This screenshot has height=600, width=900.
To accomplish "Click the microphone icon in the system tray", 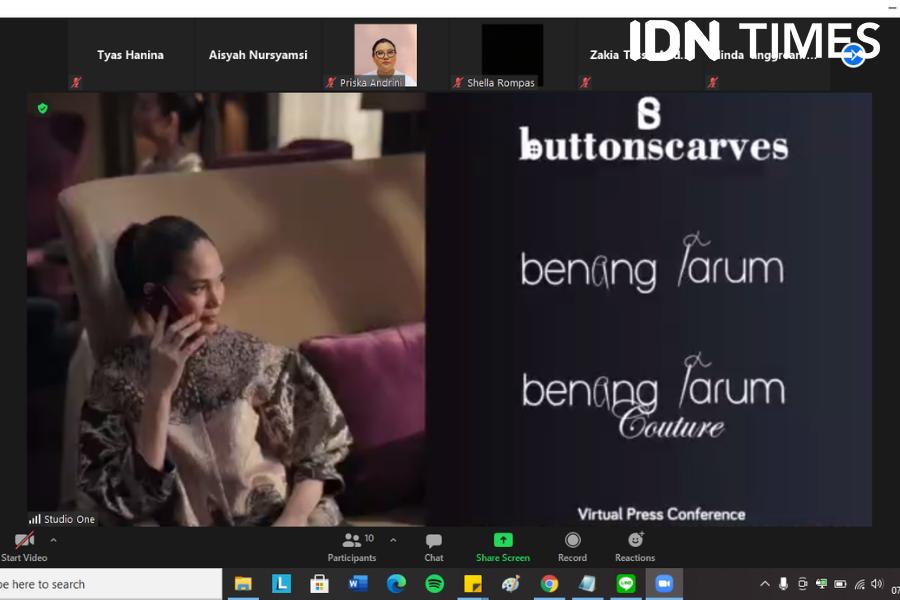I will (x=783, y=584).
